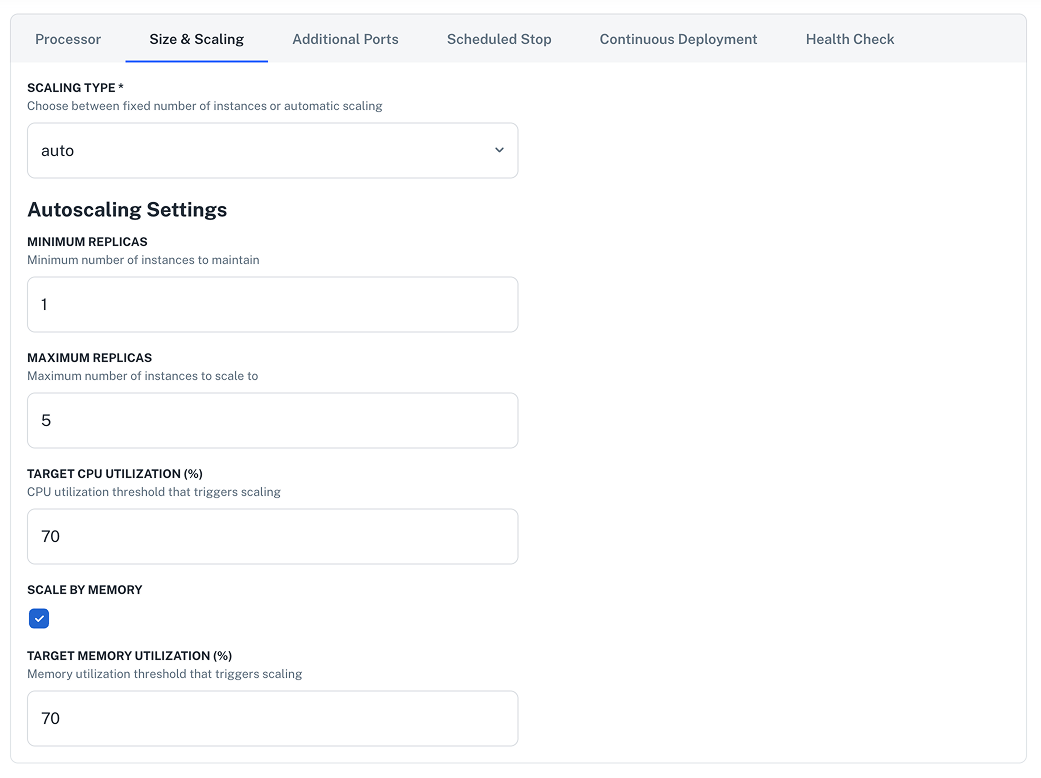Click the Scaling Type required label
Image resolution: width=1041 pixels, height=778 pixels.
coord(75,87)
